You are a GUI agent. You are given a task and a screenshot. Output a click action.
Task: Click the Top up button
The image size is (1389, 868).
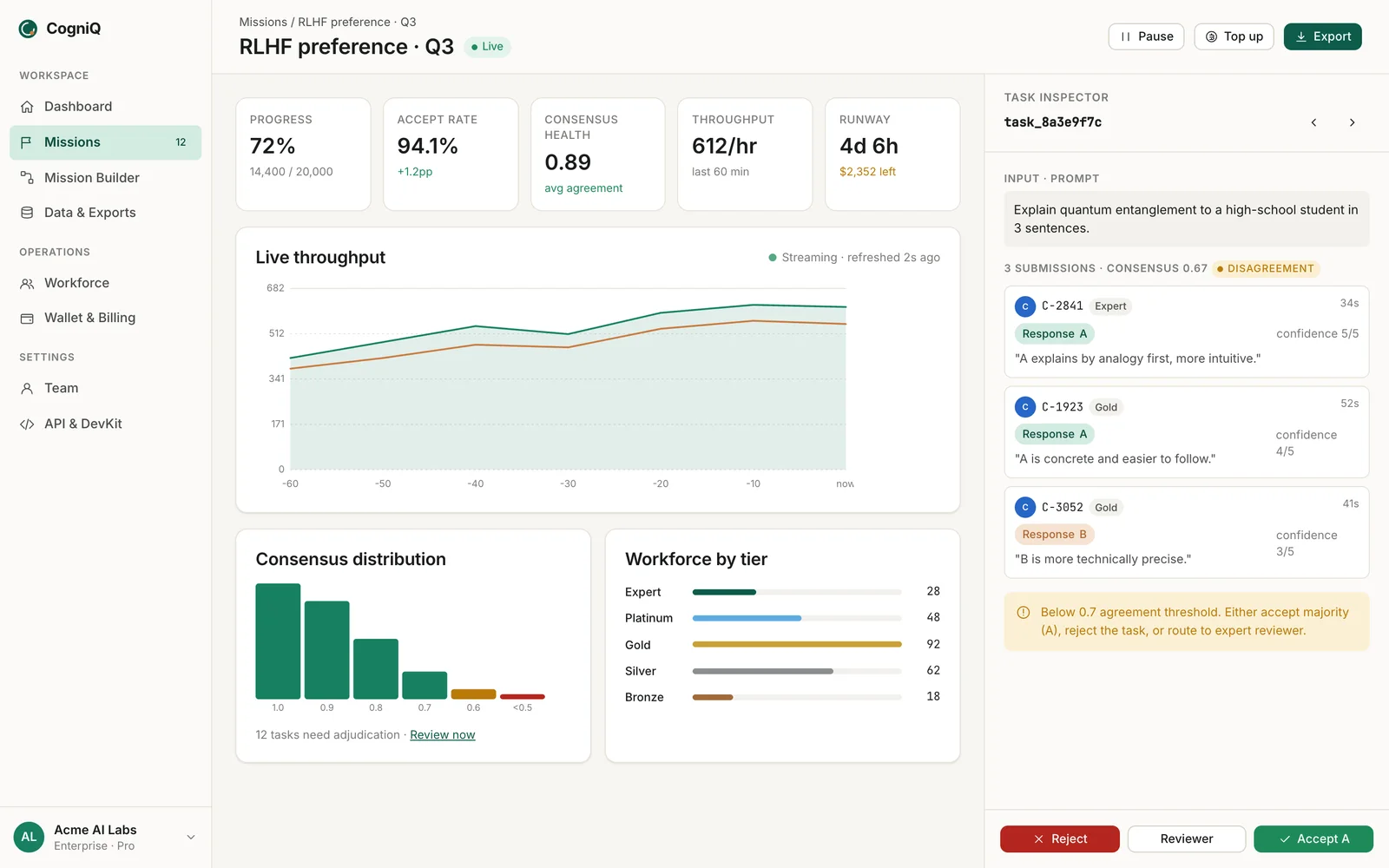(1234, 36)
